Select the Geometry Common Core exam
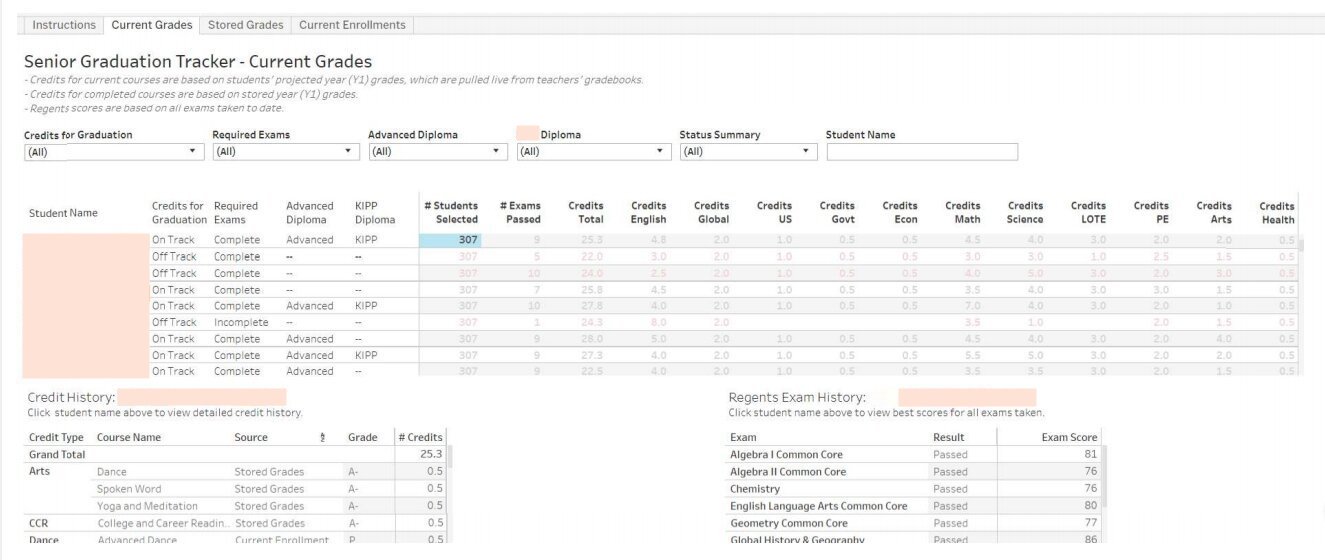 point(789,523)
